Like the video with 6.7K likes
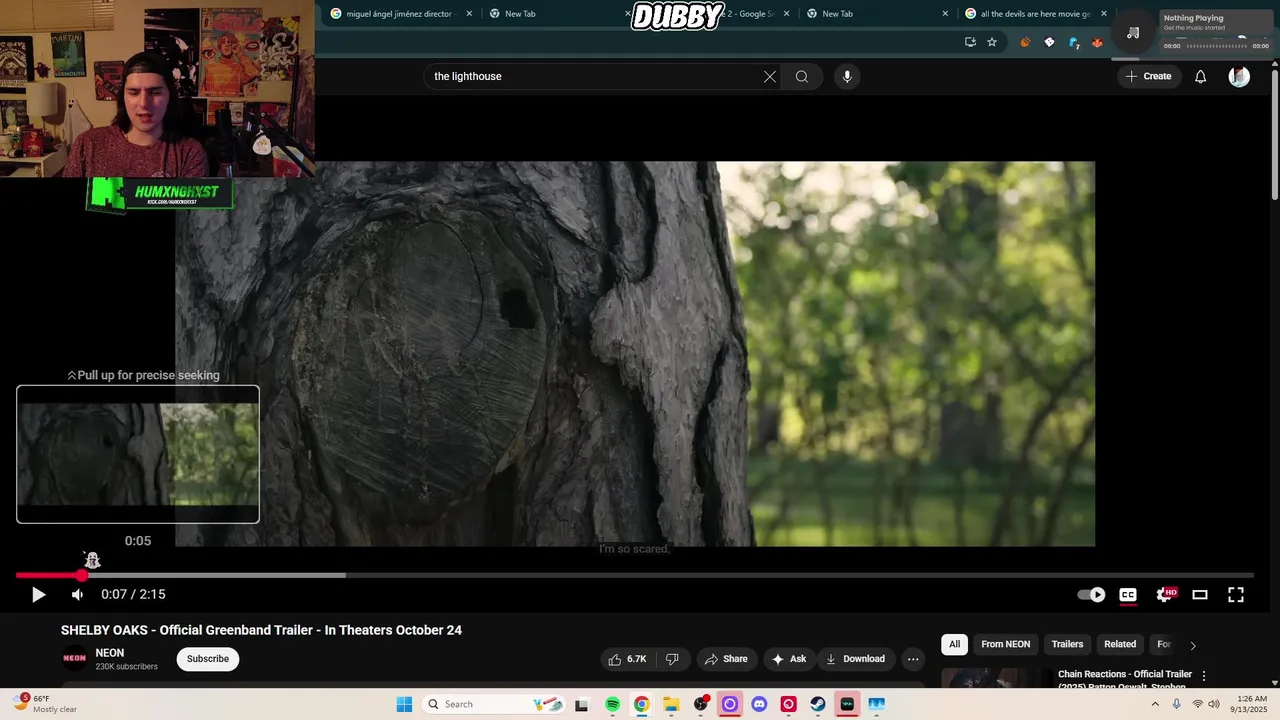Viewport: 1280px width, 720px height. [x=627, y=659]
